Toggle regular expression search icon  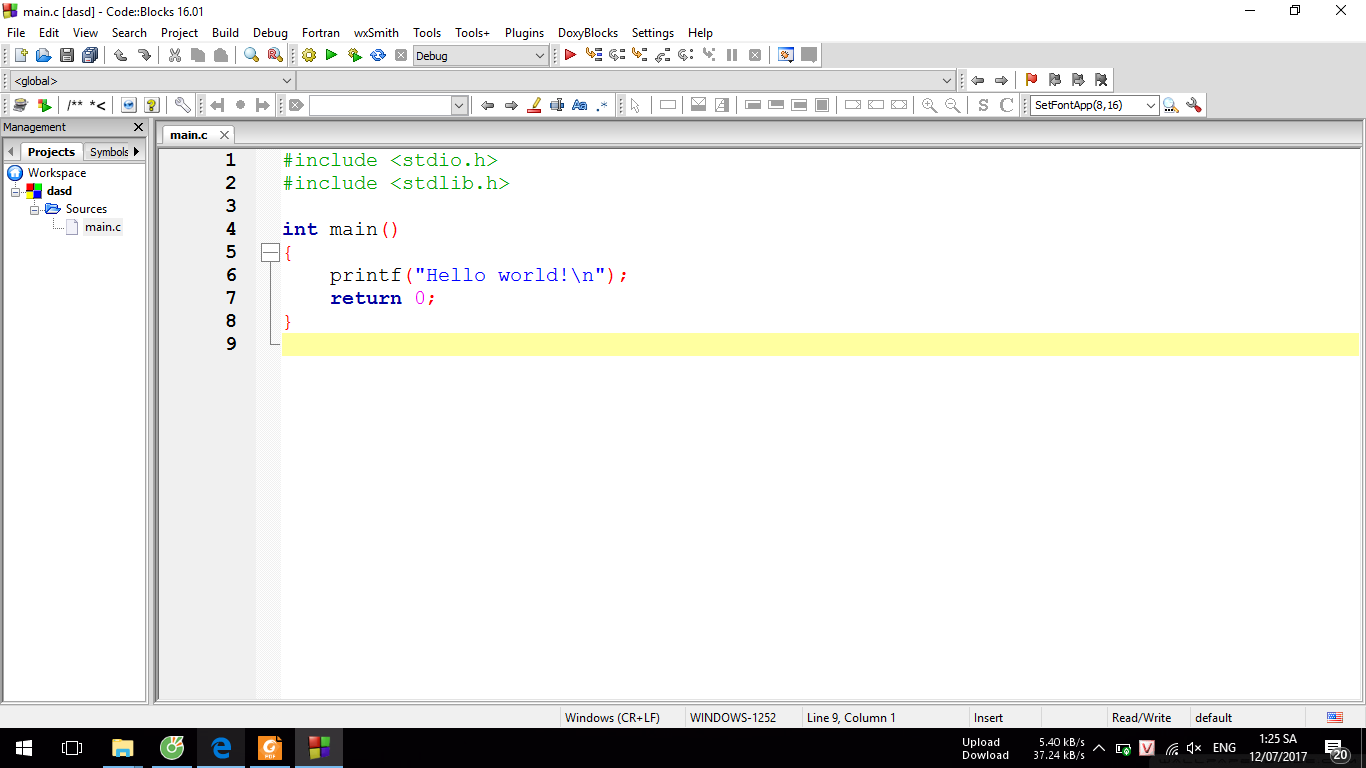point(603,105)
